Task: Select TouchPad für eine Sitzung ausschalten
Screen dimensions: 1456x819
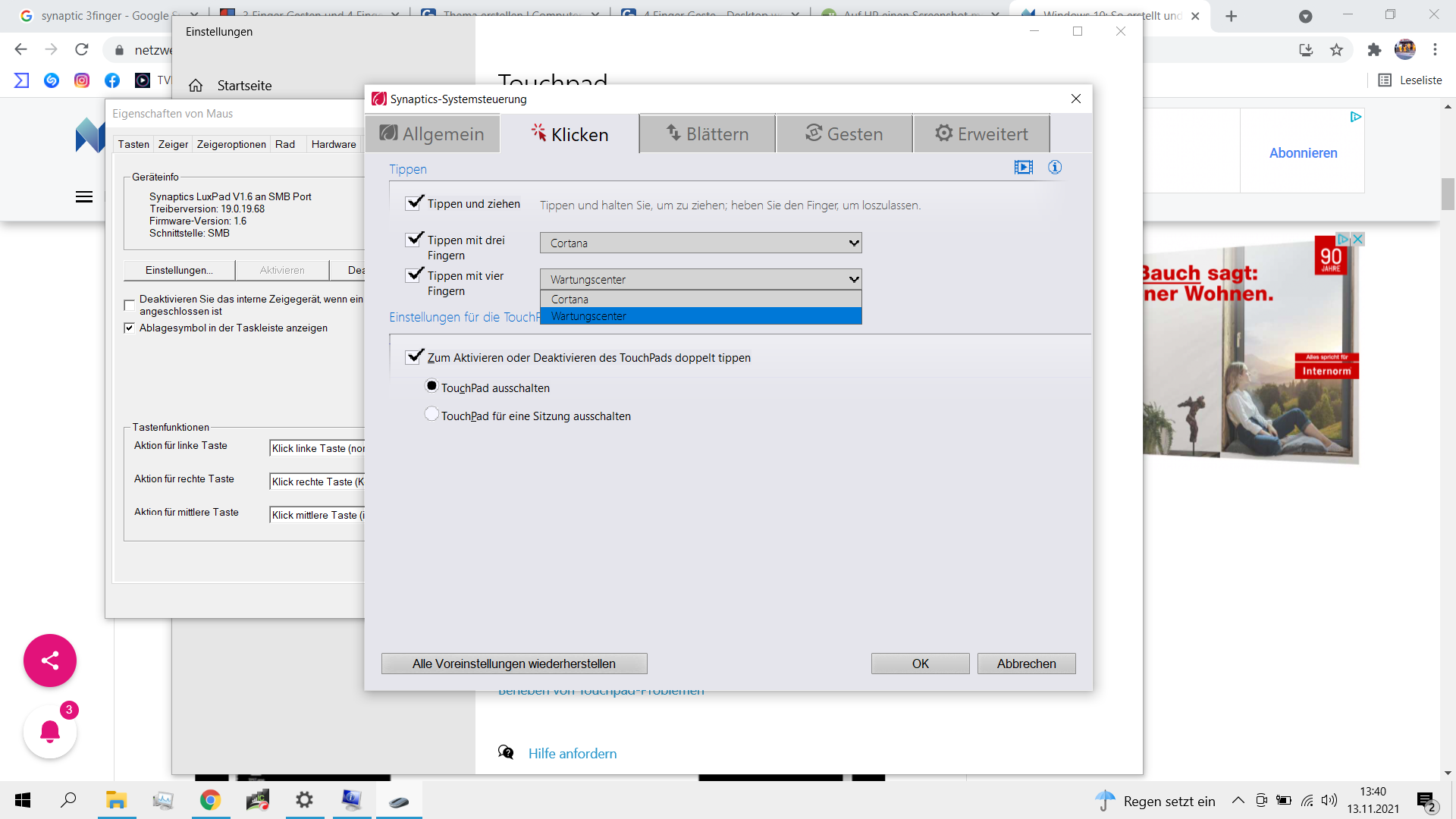Action: [x=431, y=415]
